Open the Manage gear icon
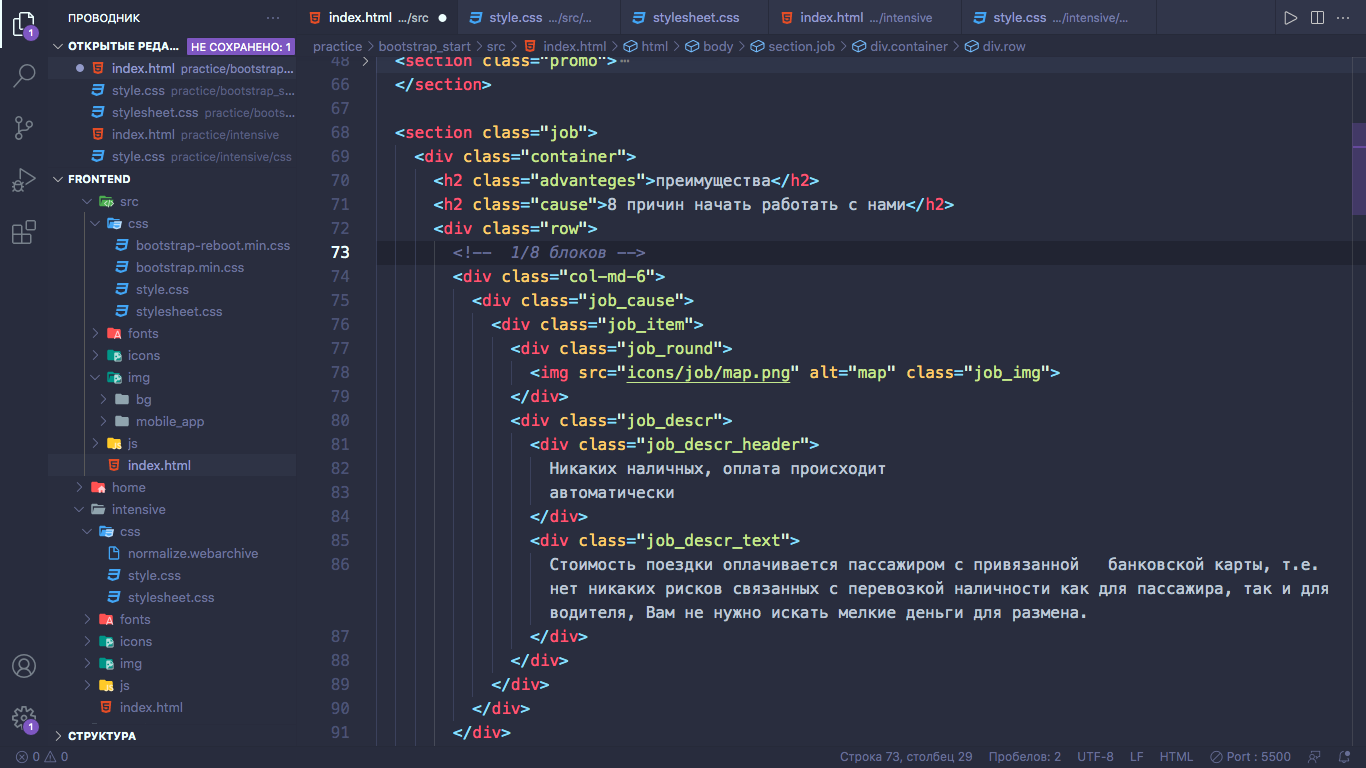The width and height of the screenshot is (1366, 768). point(24,718)
